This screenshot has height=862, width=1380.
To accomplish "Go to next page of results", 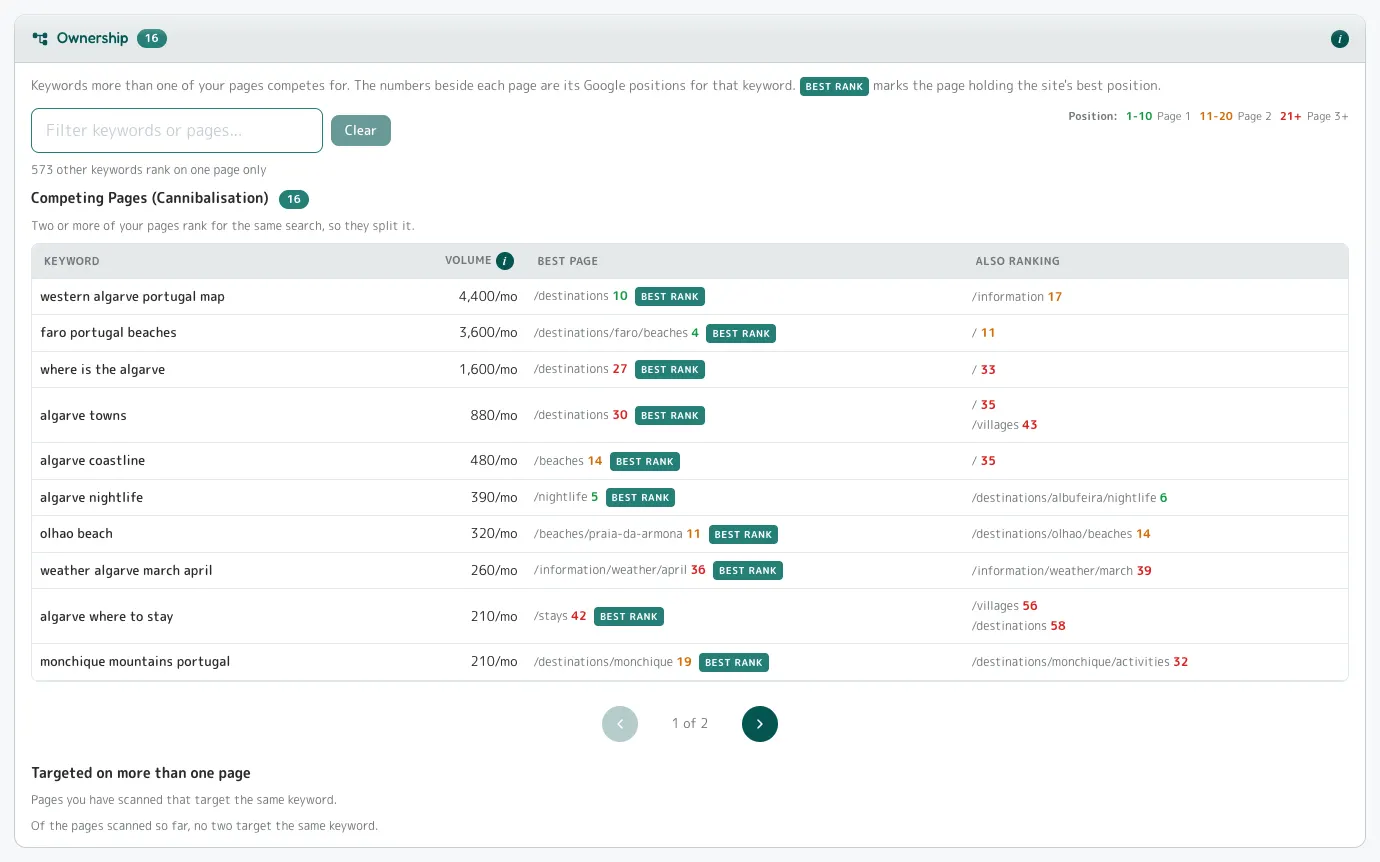I will click(x=760, y=724).
